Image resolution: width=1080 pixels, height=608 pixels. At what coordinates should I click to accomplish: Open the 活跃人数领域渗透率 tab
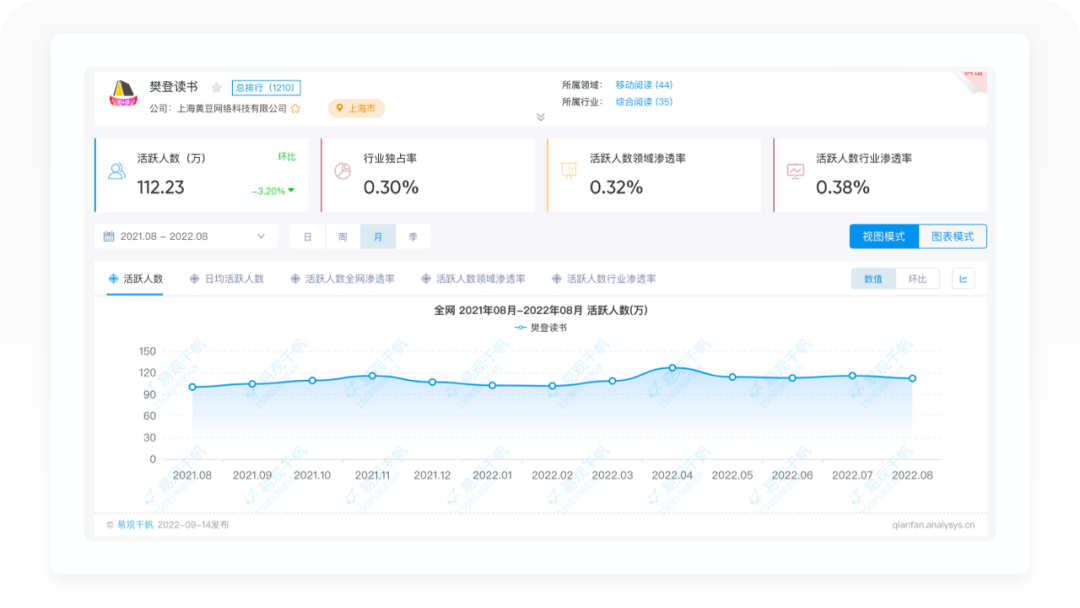(x=473, y=279)
